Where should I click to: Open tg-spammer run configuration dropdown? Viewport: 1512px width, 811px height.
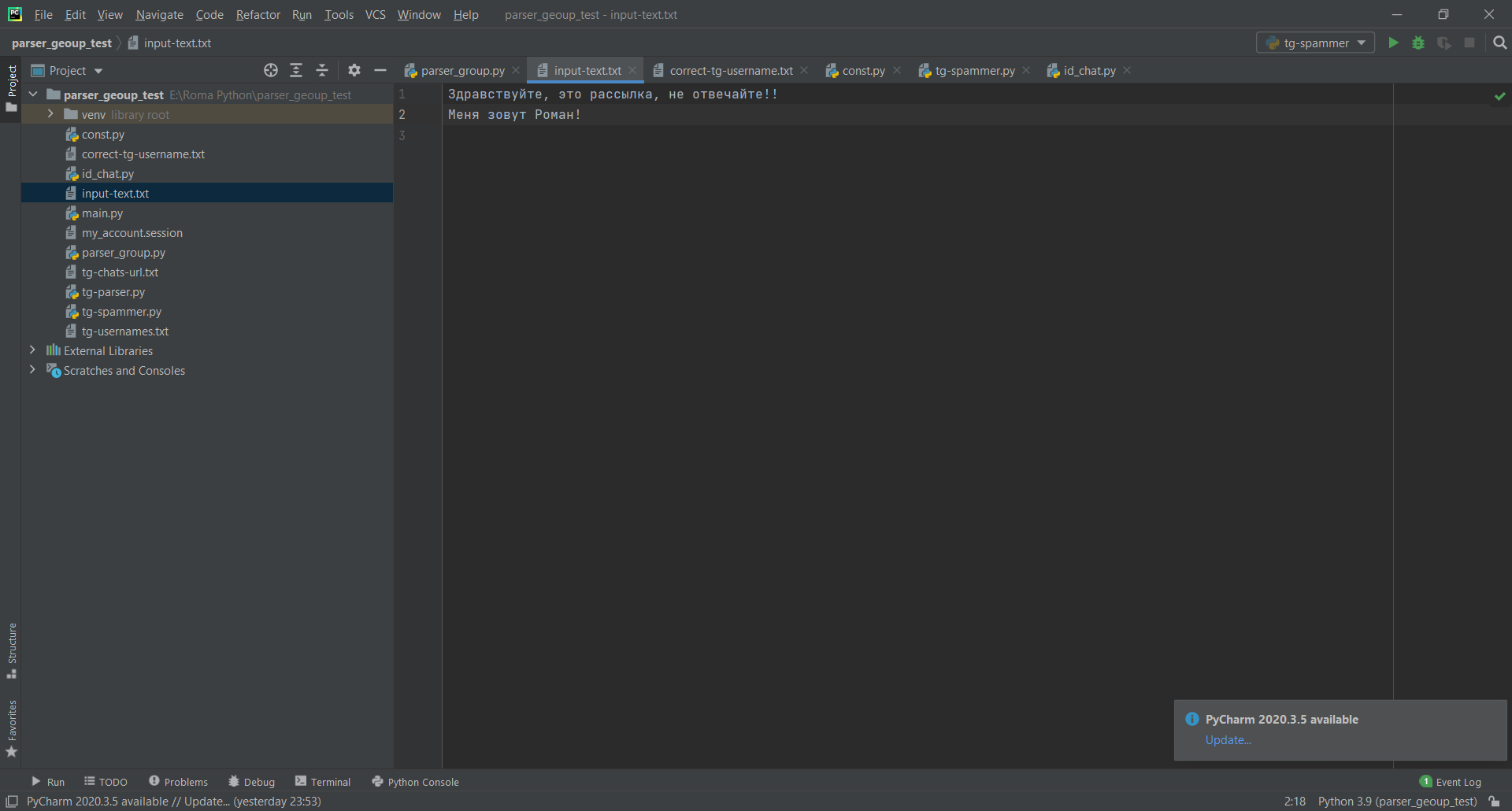[x=1315, y=43]
